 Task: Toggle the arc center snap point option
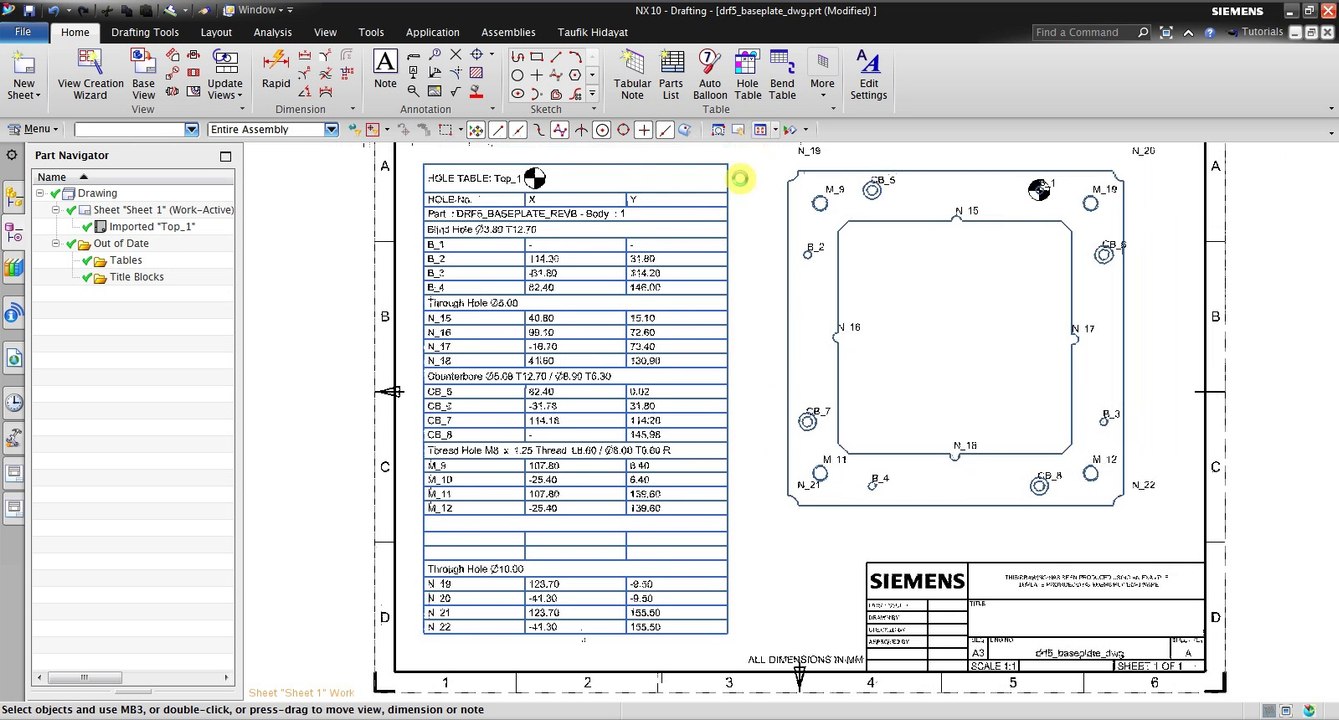602,130
